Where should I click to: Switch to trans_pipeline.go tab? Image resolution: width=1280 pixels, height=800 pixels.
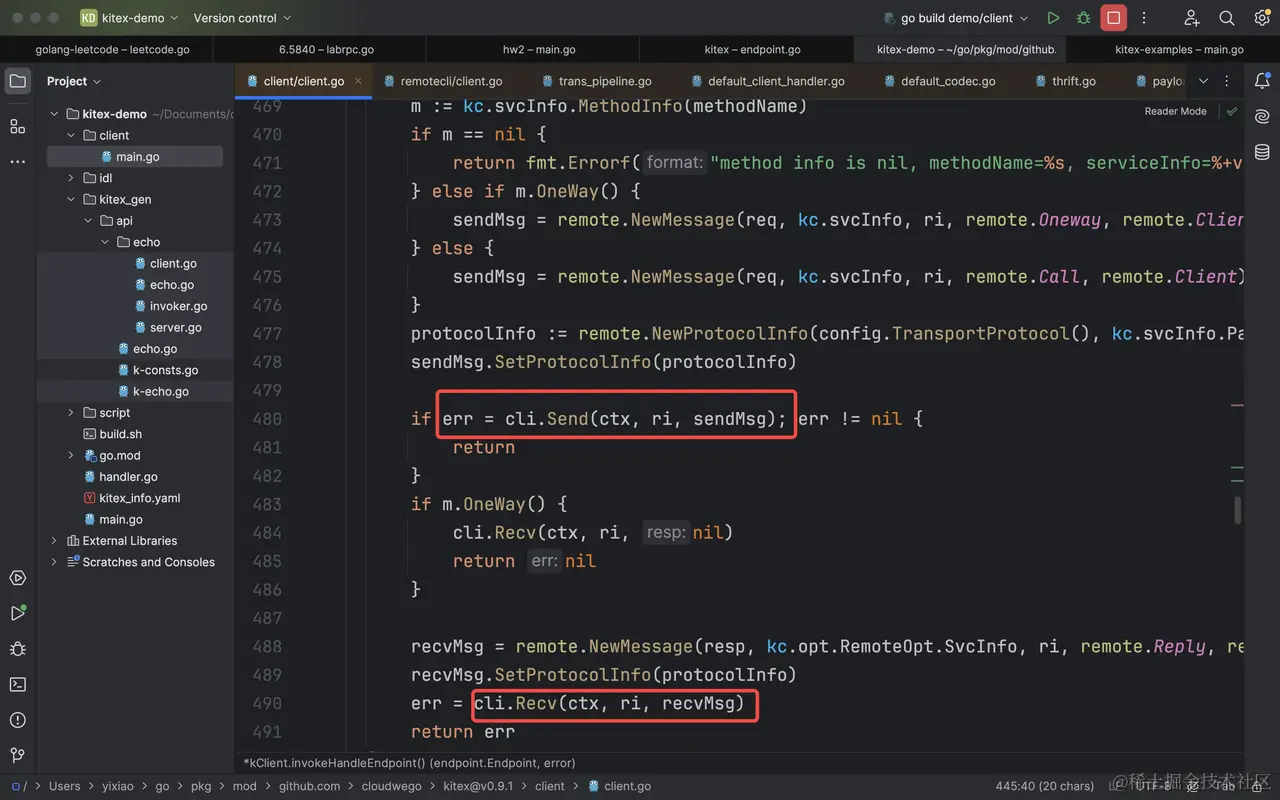tap(597, 81)
